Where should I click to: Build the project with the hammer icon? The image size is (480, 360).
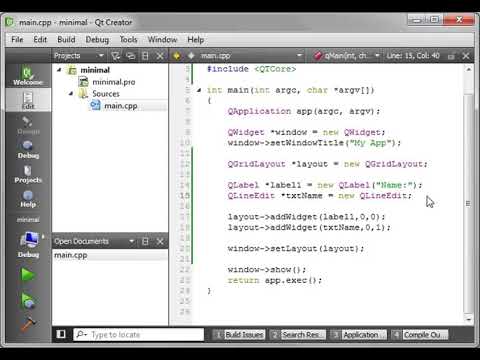pos(28,324)
